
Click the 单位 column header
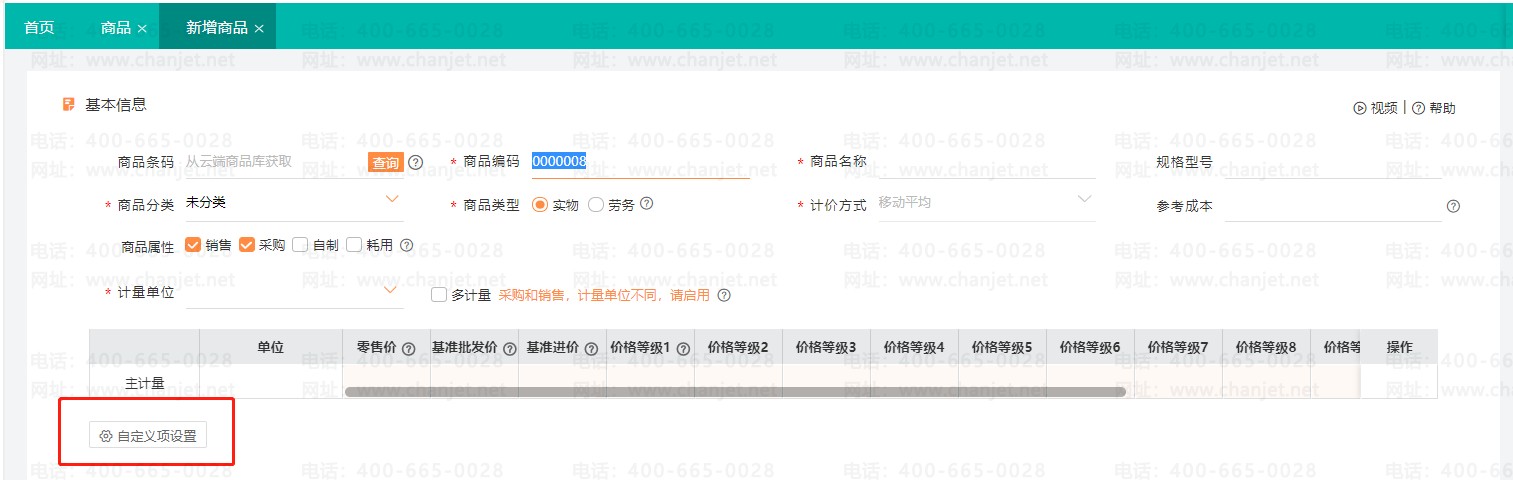click(271, 347)
